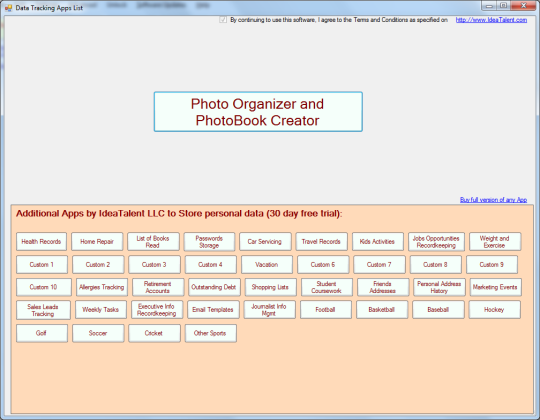
Task: Click the Data Tracking Apps List window icon
Action: pyautogui.click(x=8, y=8)
